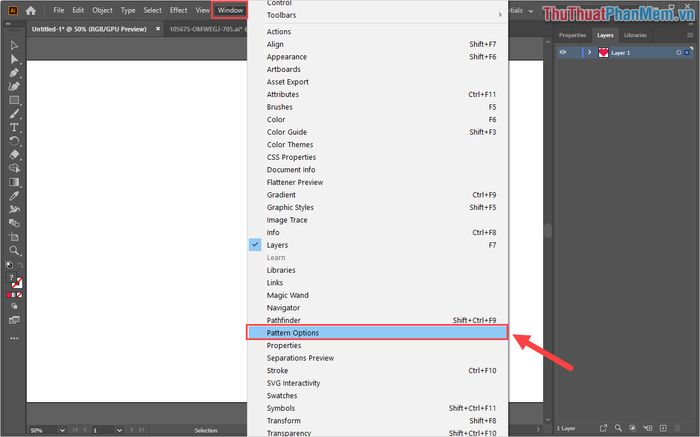700x437 pixels.
Task: Select the Selection tool arrow
Action: point(14,46)
